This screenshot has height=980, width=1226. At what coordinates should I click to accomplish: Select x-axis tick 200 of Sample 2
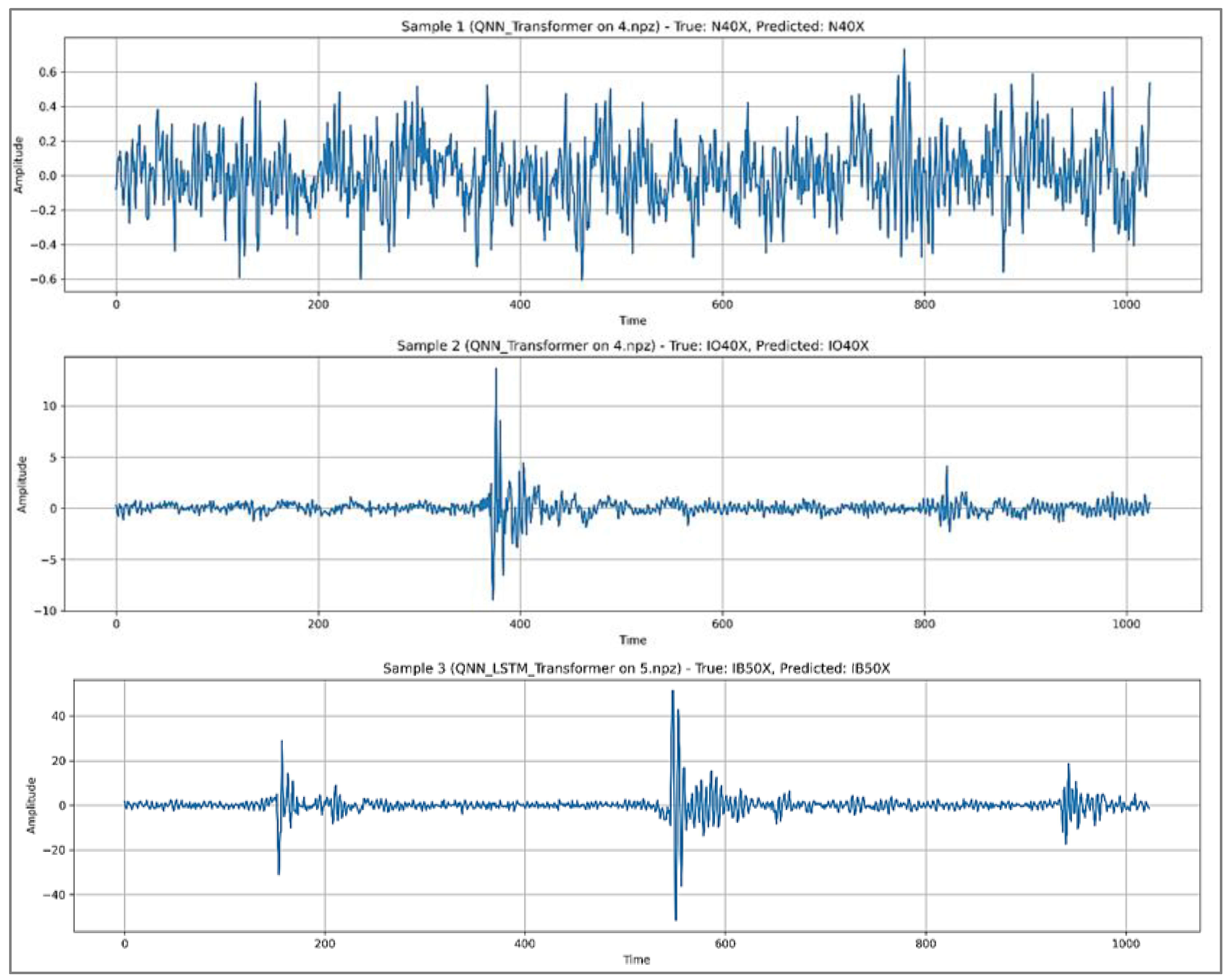click(x=319, y=624)
